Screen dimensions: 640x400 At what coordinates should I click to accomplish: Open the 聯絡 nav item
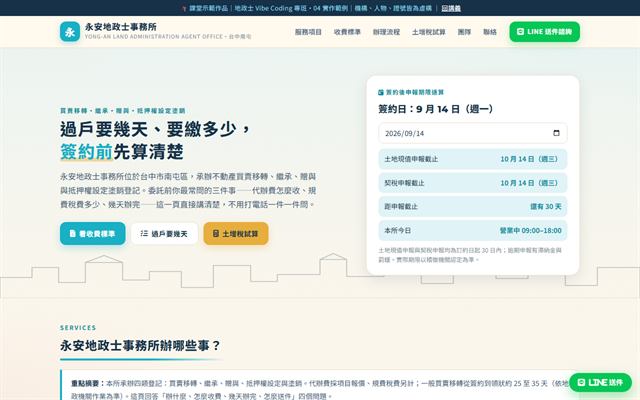[x=490, y=32]
